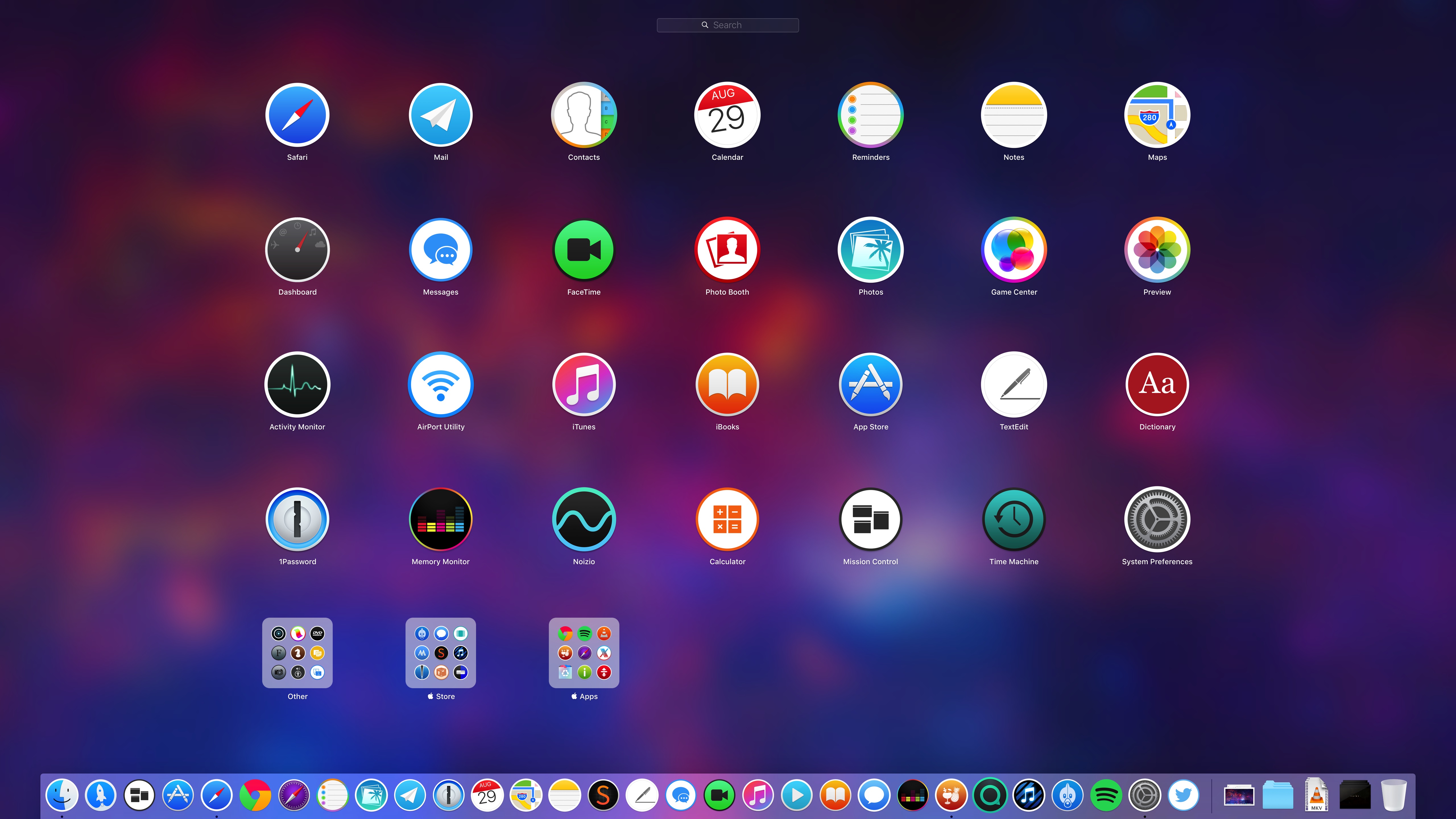Open the Notes app in Launchpad

point(1014,115)
